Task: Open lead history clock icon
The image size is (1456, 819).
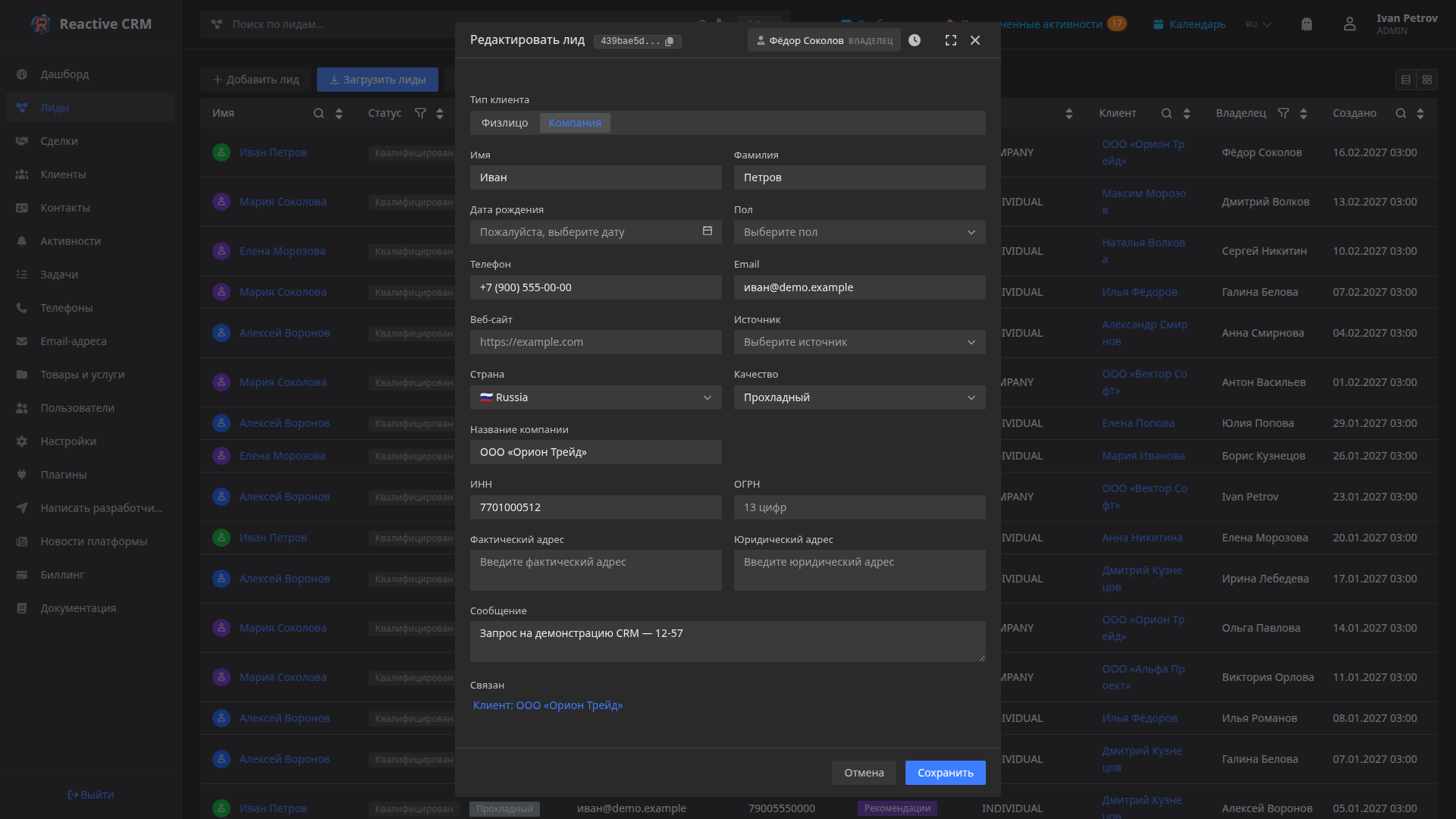Action: 915,40
